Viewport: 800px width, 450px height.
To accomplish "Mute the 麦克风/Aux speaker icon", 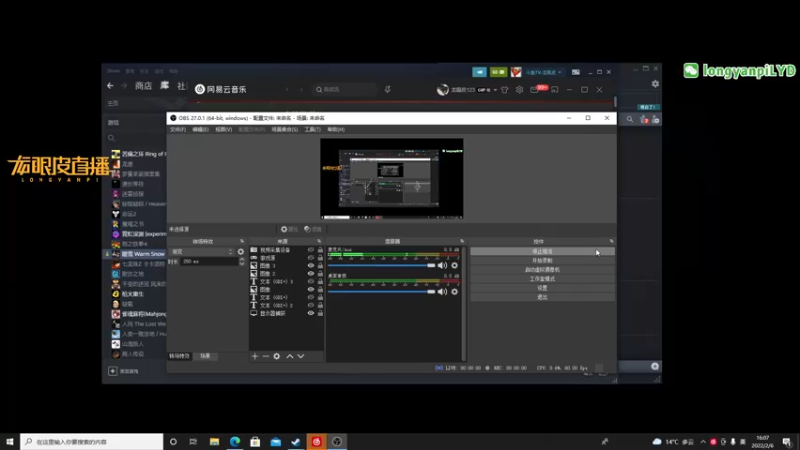I will point(442,265).
